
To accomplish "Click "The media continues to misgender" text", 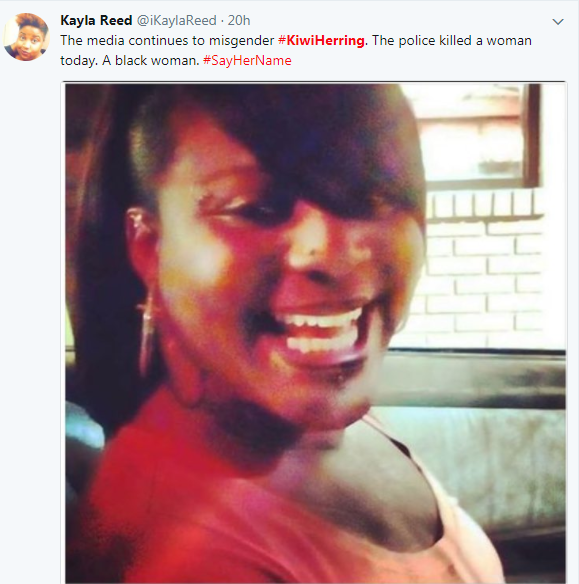I will click(x=167, y=40).
